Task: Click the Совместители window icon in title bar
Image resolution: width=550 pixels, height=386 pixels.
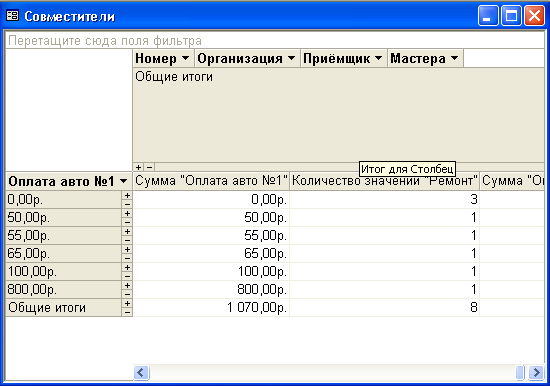Action: point(13,16)
